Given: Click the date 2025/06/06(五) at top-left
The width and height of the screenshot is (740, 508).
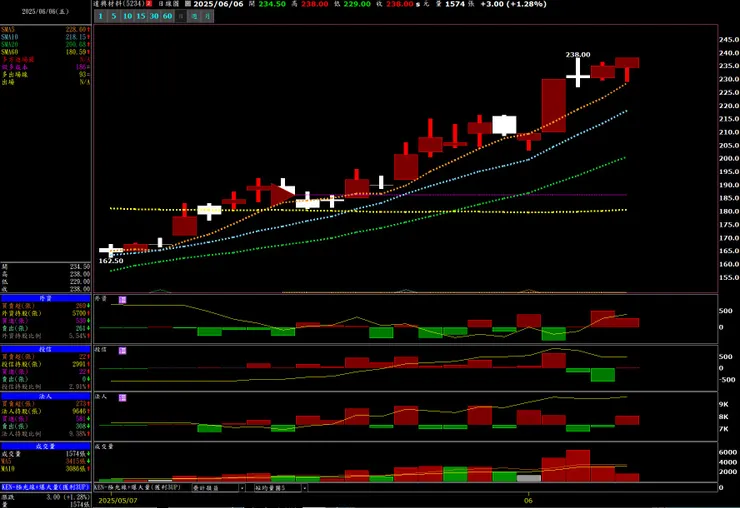Looking at the screenshot, I should pyautogui.click(x=45, y=11).
